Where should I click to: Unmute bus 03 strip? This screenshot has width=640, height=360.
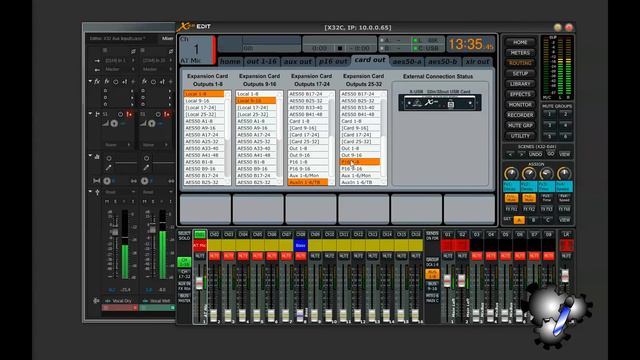tap(476, 256)
